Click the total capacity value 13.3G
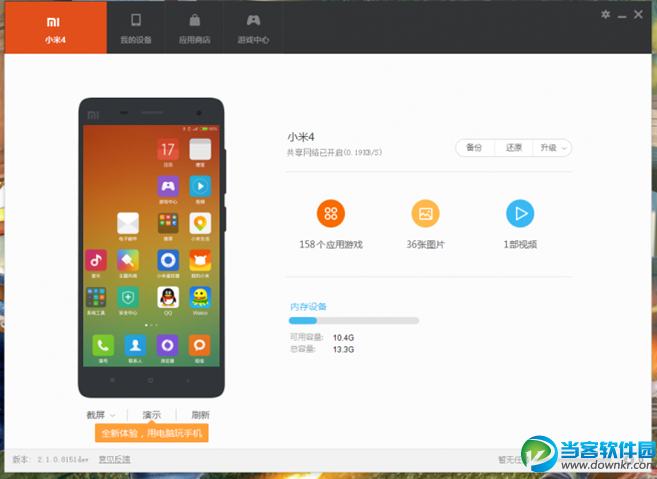Image resolution: width=657 pixels, height=479 pixels. click(x=344, y=349)
